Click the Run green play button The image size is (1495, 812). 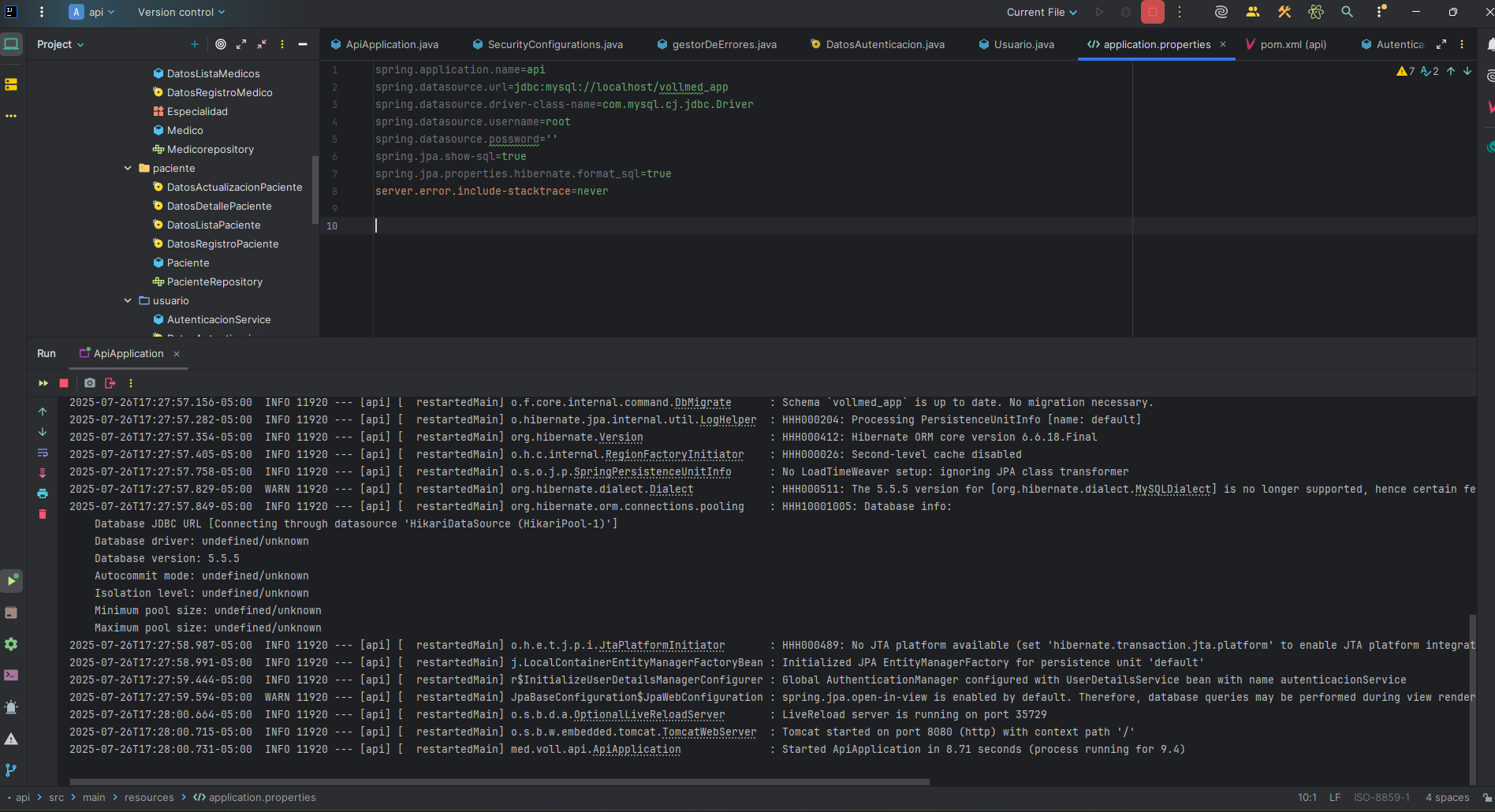[1100, 12]
